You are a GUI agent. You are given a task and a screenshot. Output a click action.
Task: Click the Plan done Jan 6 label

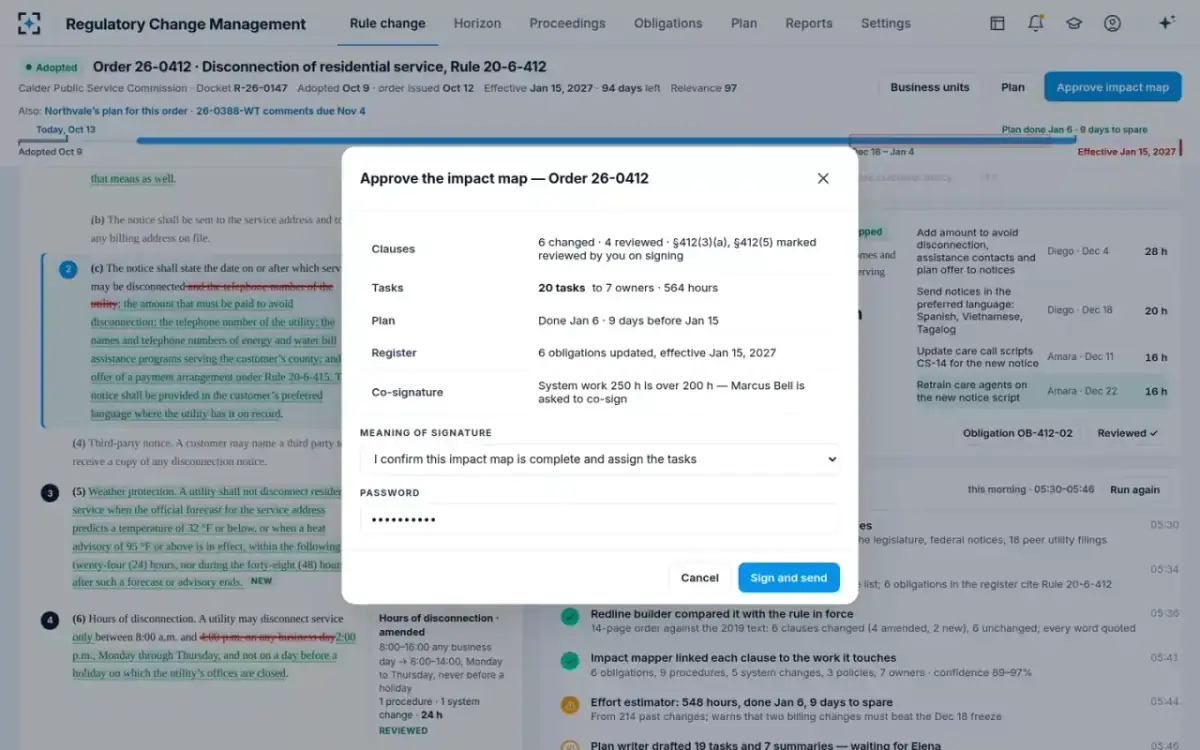pyautogui.click(x=1074, y=130)
